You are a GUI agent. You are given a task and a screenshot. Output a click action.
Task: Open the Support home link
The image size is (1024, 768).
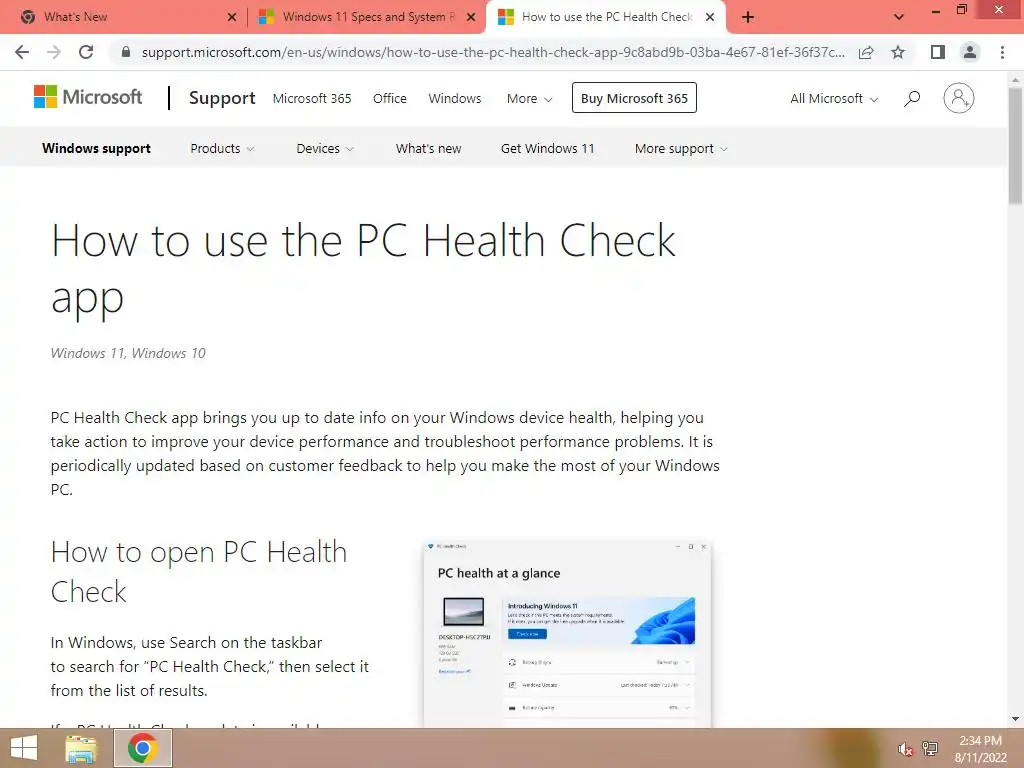222,98
